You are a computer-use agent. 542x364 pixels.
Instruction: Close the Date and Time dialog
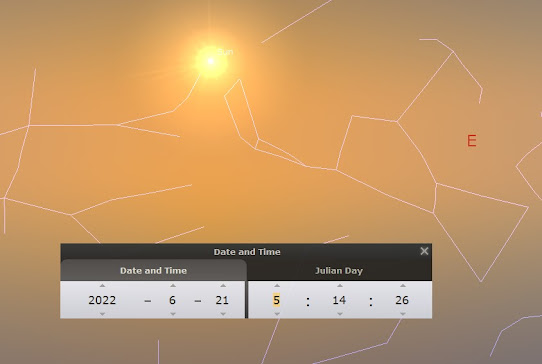(x=424, y=251)
